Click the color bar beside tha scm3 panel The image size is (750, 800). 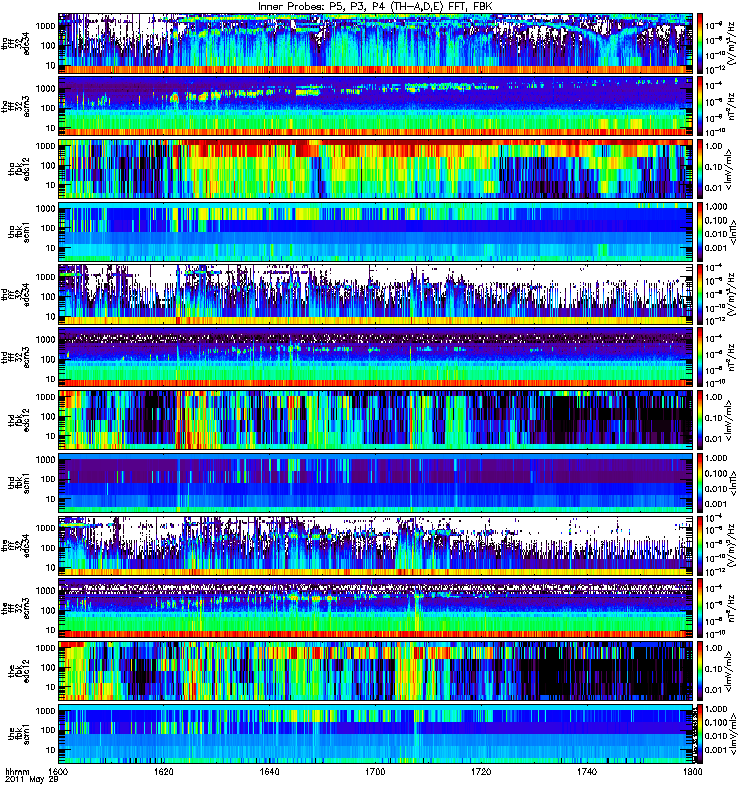(x=699, y=106)
